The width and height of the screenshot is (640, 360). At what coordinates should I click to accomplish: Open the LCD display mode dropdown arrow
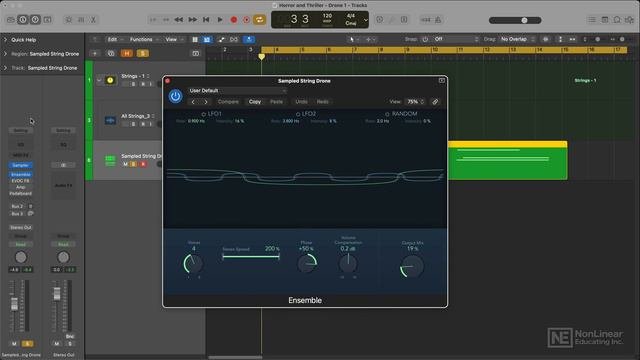click(x=366, y=20)
